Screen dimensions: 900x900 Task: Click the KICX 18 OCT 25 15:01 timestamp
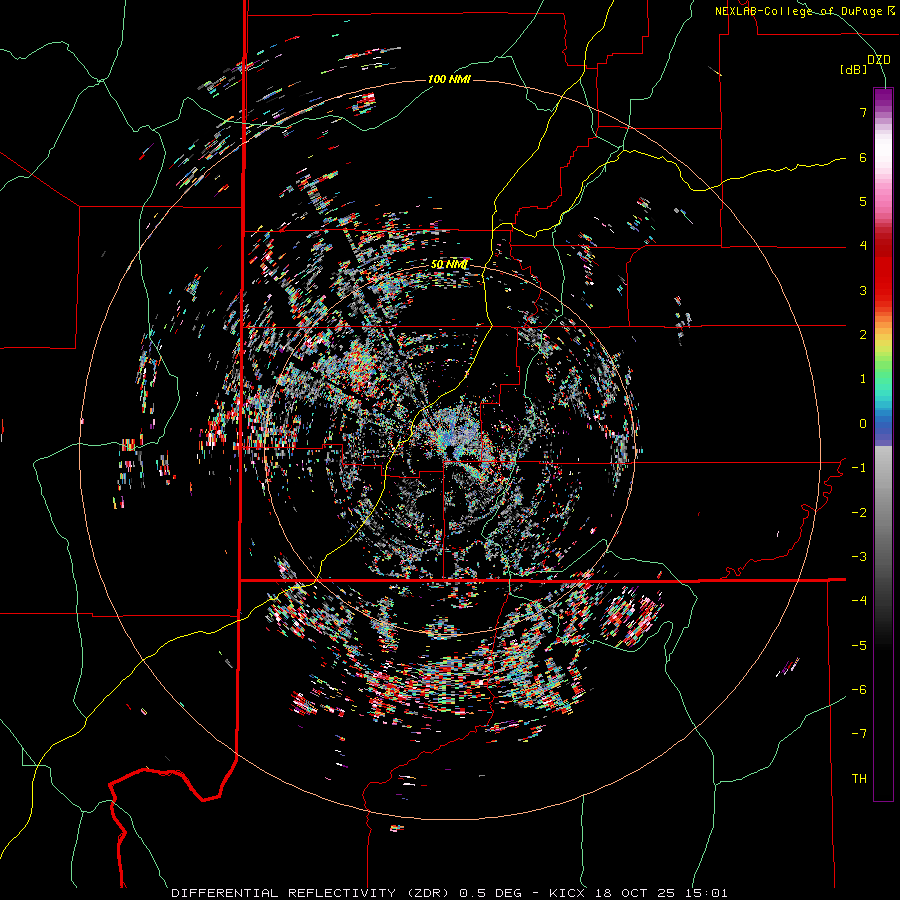click(638, 893)
